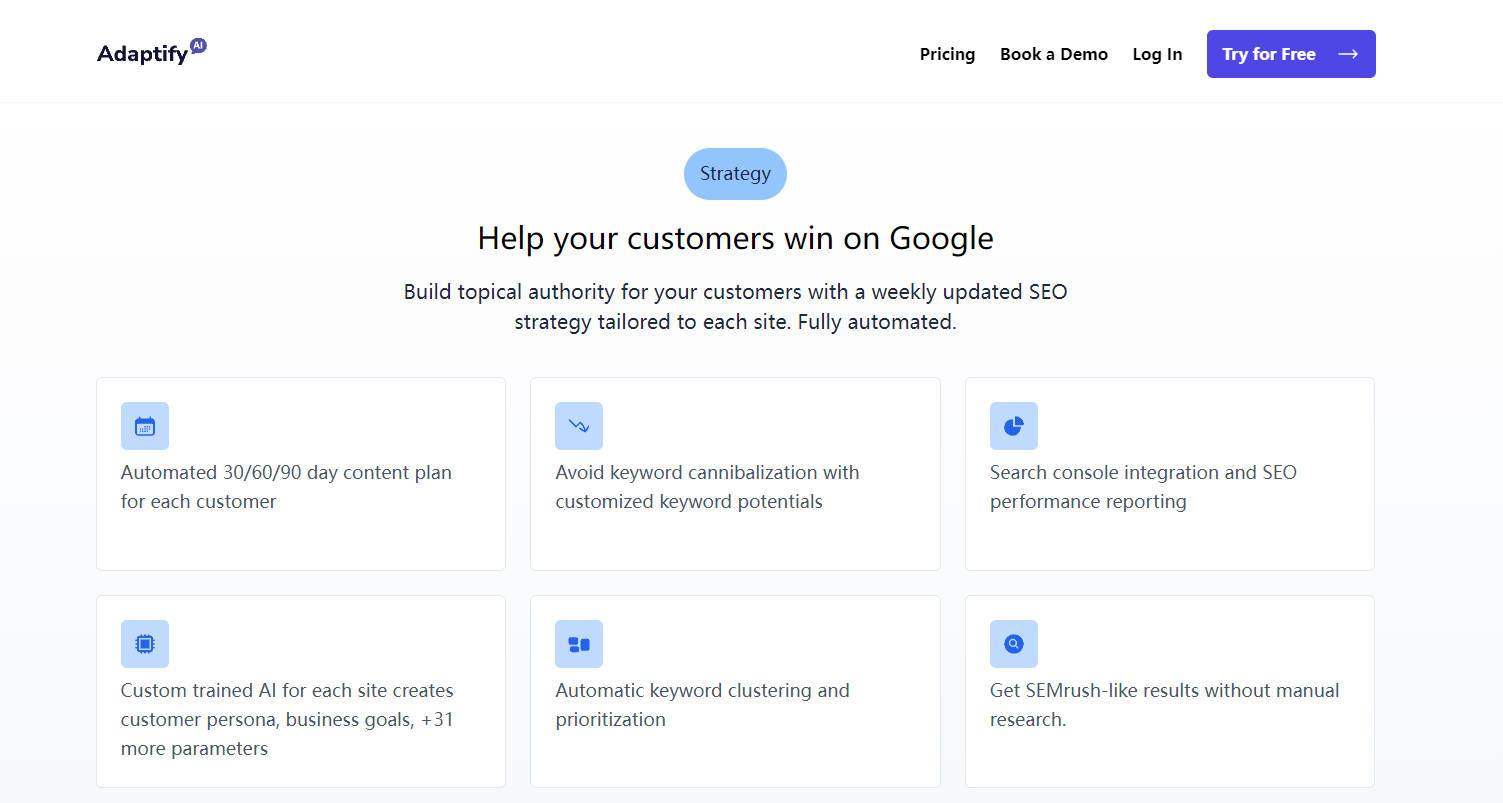Image resolution: width=1503 pixels, height=803 pixels.
Task: Open the Get SEMrush-like results card
Action: tap(1169, 691)
